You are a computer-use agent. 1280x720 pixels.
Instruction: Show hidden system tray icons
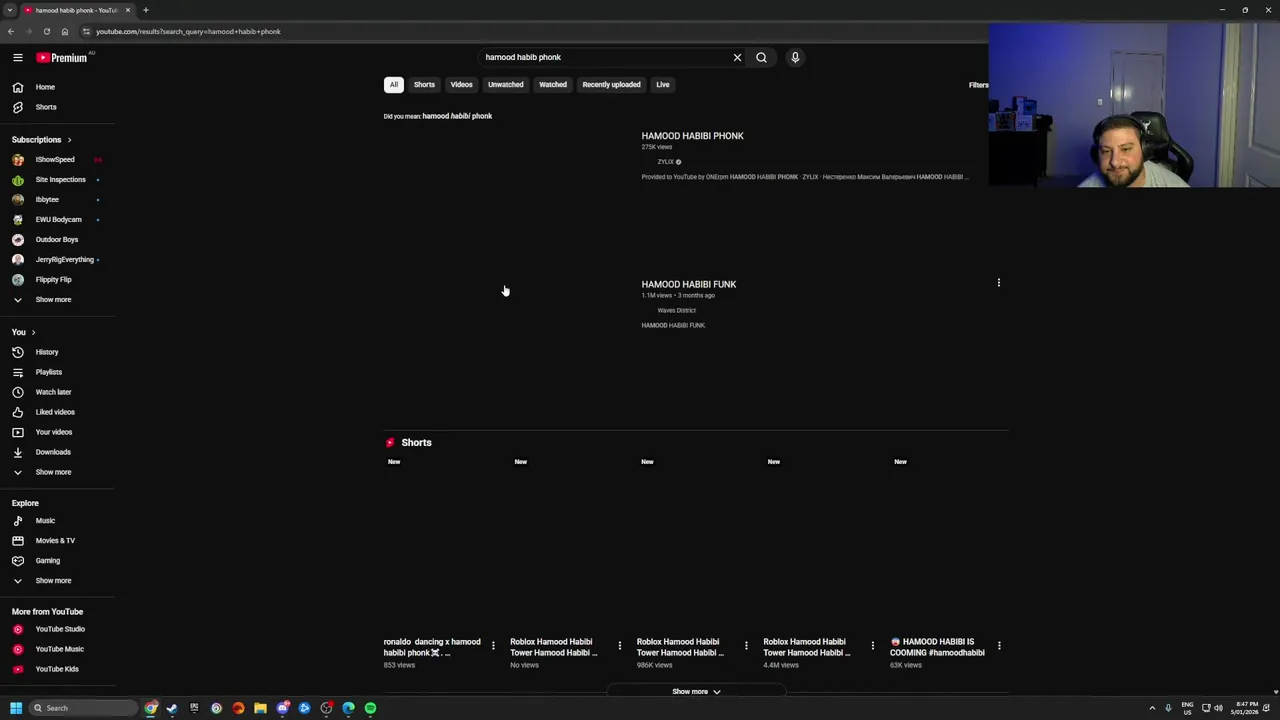pos(1152,708)
